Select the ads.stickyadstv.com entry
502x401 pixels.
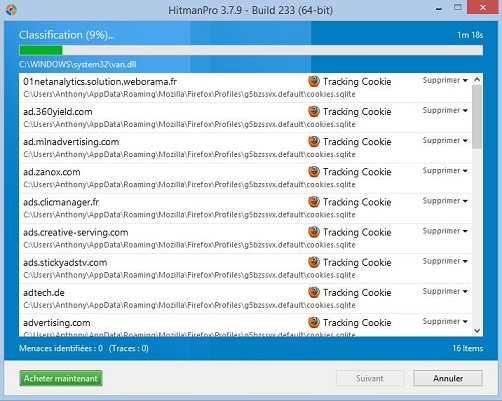[245, 269]
